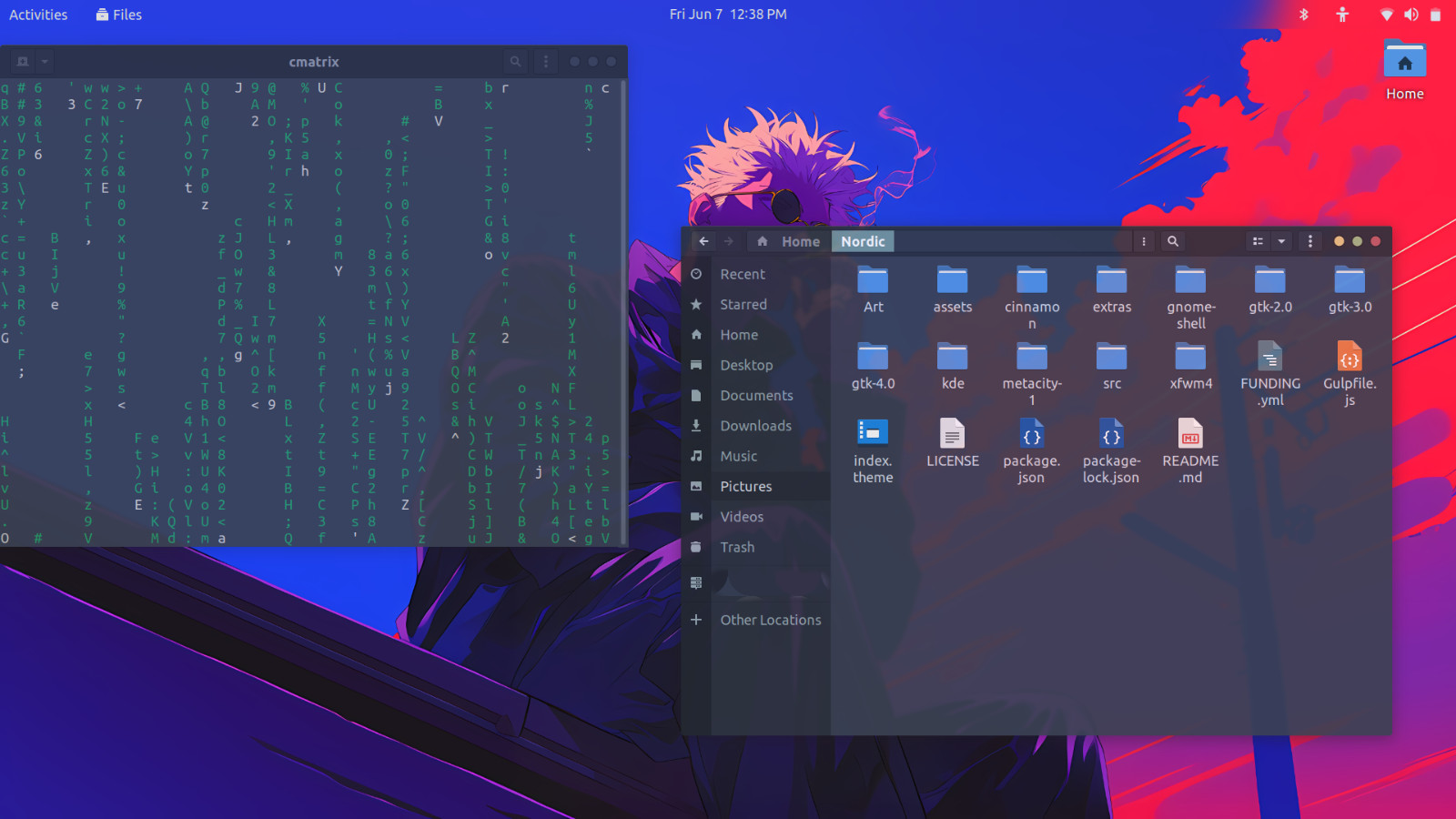Click the clock Fri Jun 7 12:38 PM

tap(728, 15)
